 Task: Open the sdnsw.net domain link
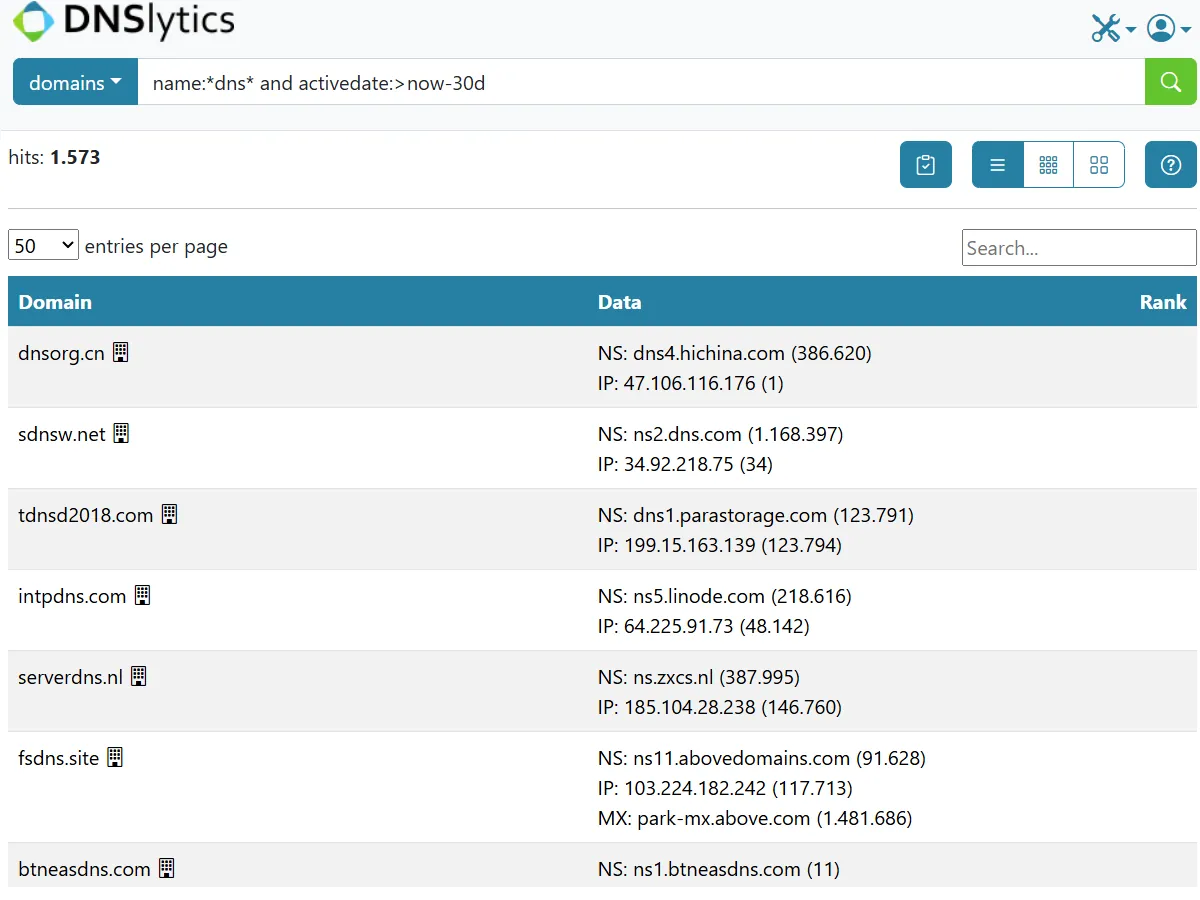point(62,434)
